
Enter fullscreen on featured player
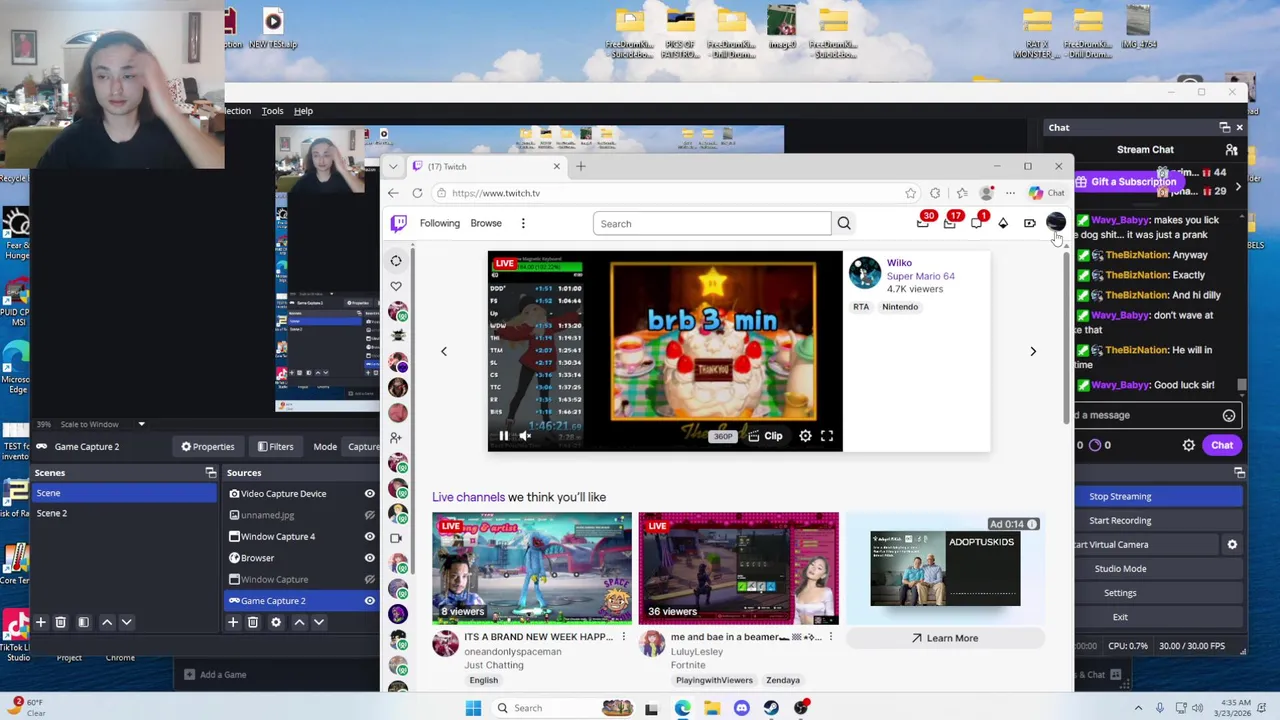tap(827, 436)
